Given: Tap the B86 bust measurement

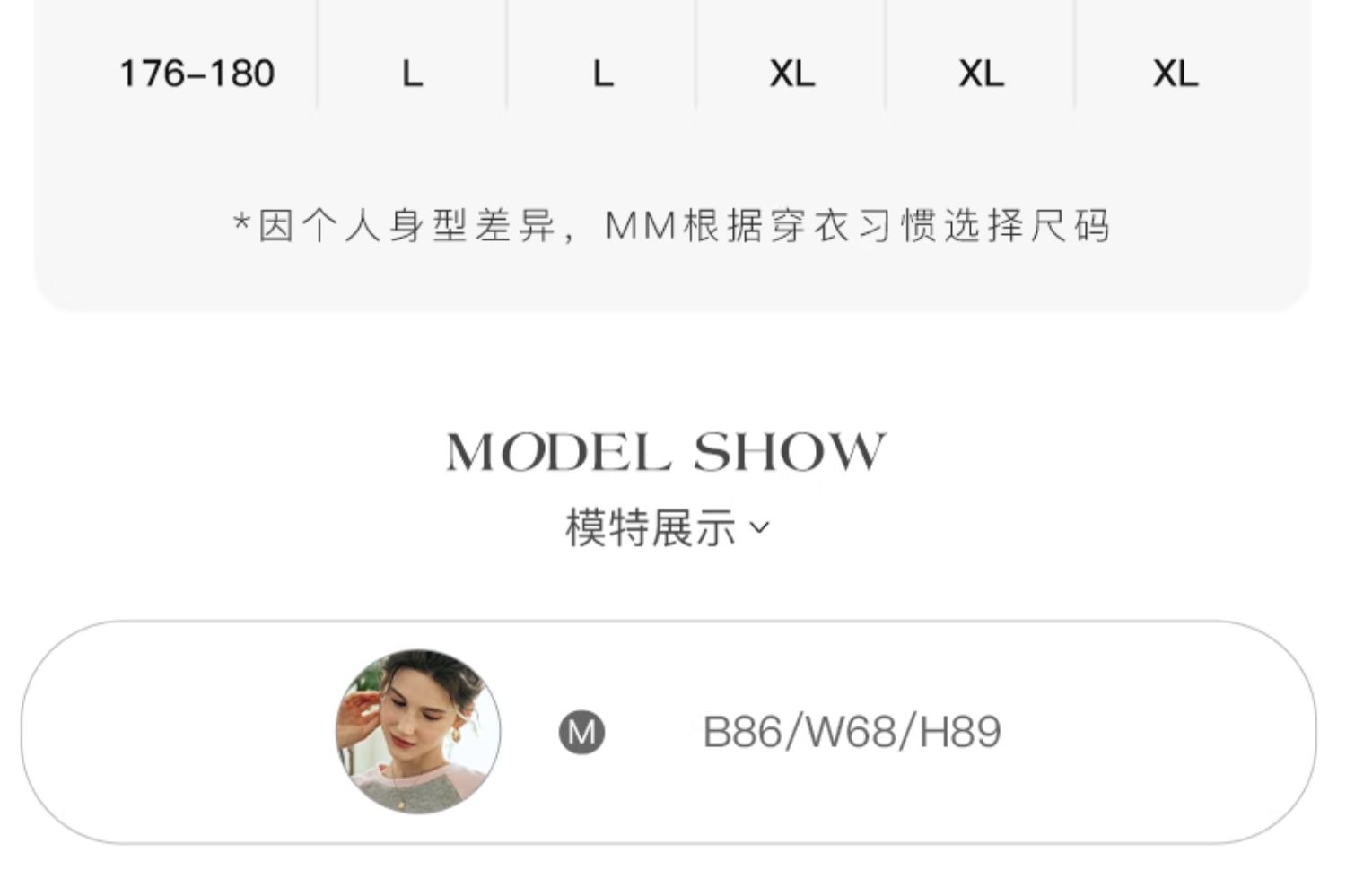Looking at the screenshot, I should tap(741, 732).
